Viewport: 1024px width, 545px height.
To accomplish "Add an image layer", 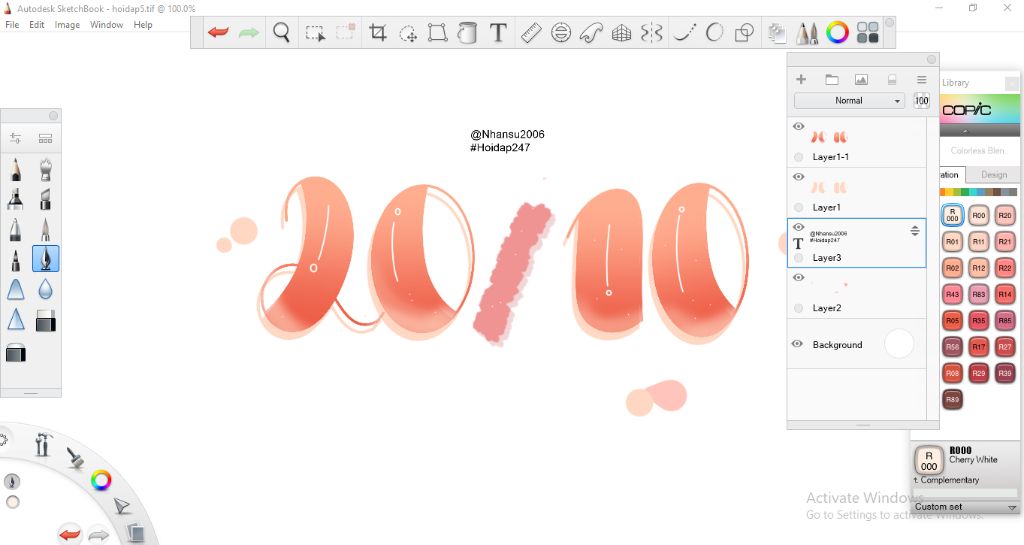I will point(861,80).
